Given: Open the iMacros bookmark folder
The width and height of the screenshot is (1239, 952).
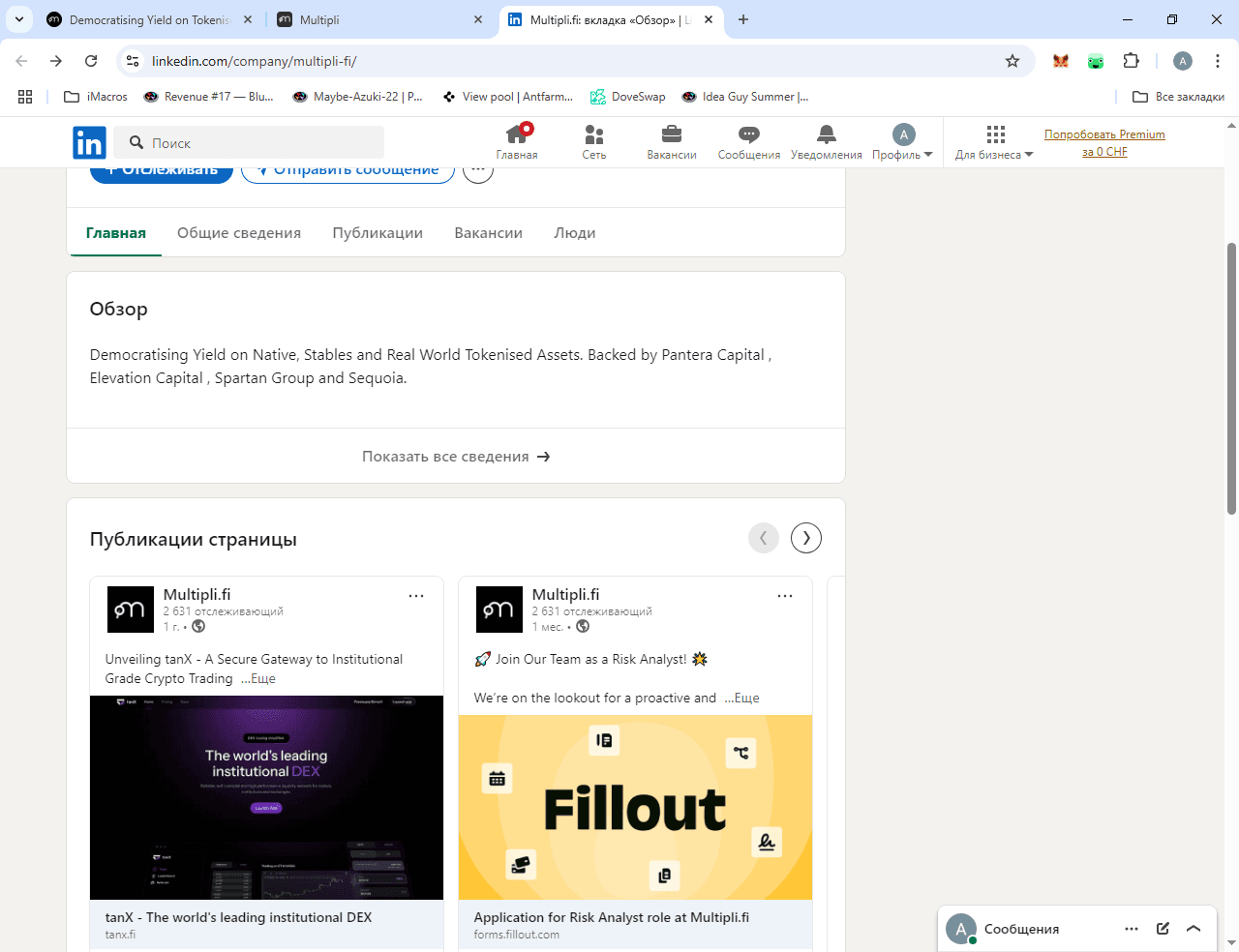Looking at the screenshot, I should point(96,97).
